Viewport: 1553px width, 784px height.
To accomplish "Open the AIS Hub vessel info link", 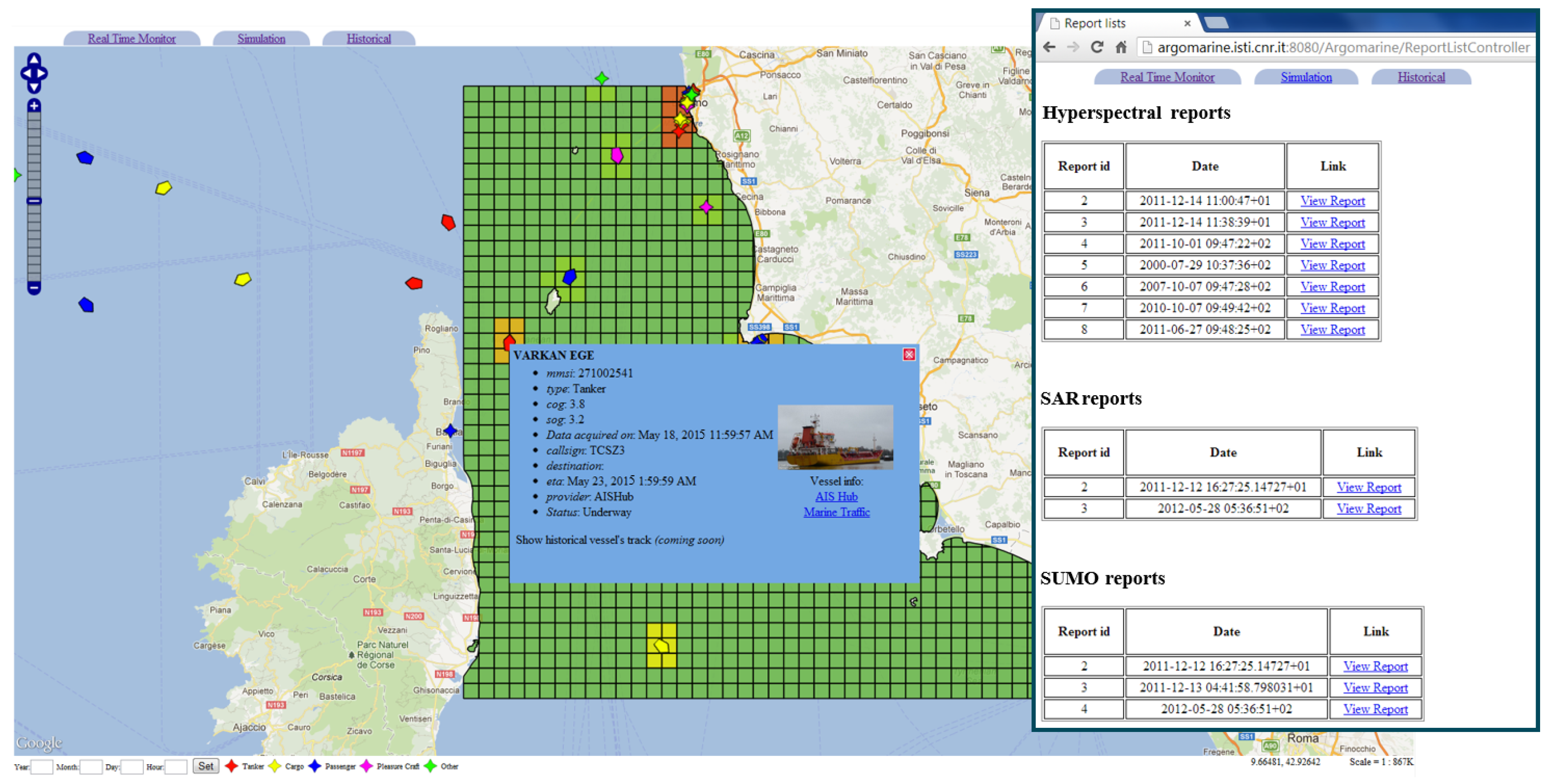I will click(836, 497).
